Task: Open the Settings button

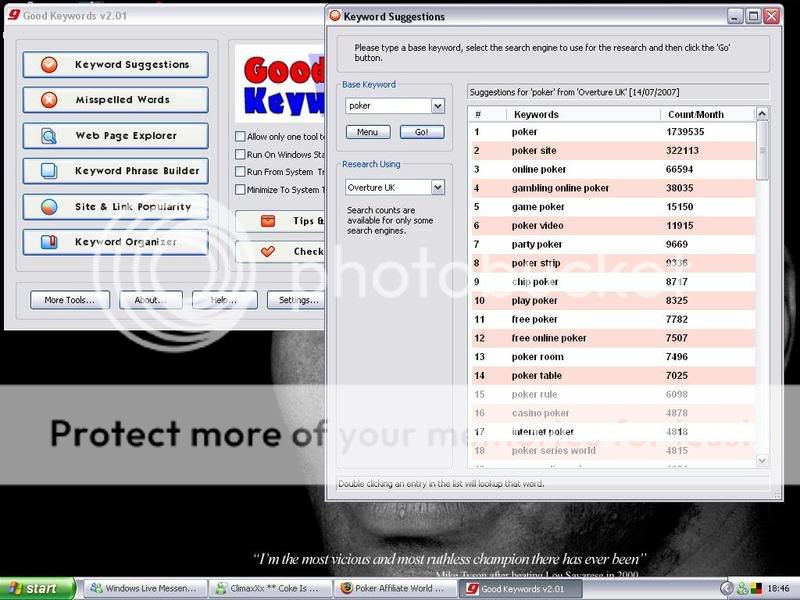Action: [297, 300]
